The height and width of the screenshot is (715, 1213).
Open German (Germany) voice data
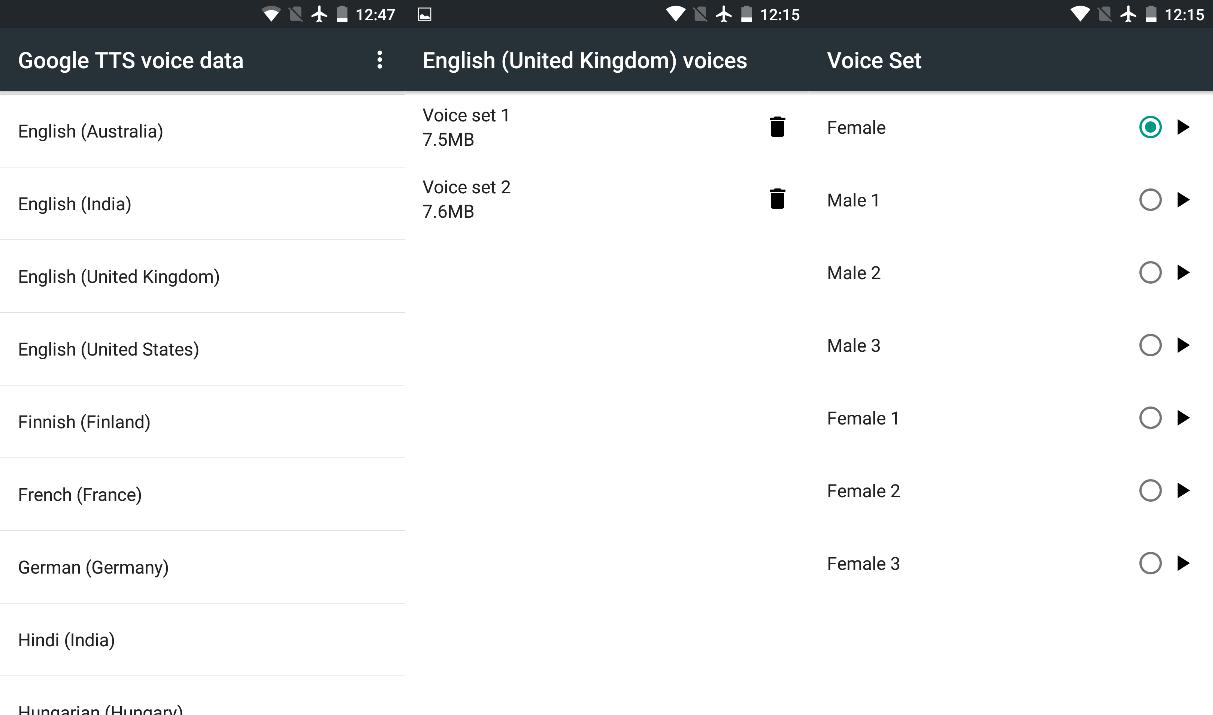(93, 568)
